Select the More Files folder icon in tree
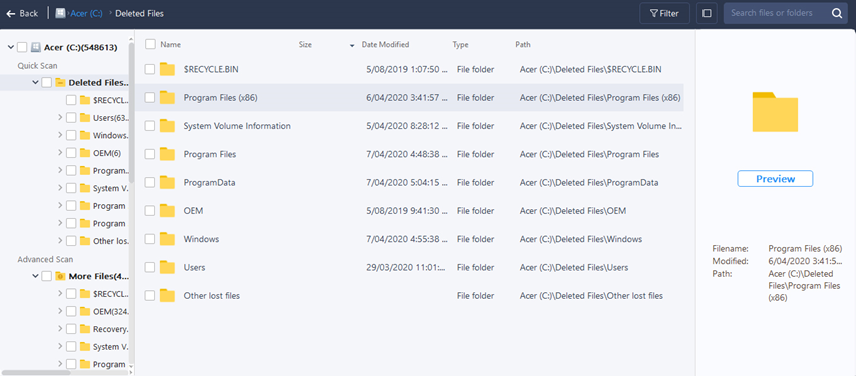Screen dimensions: 856x376 61,276
